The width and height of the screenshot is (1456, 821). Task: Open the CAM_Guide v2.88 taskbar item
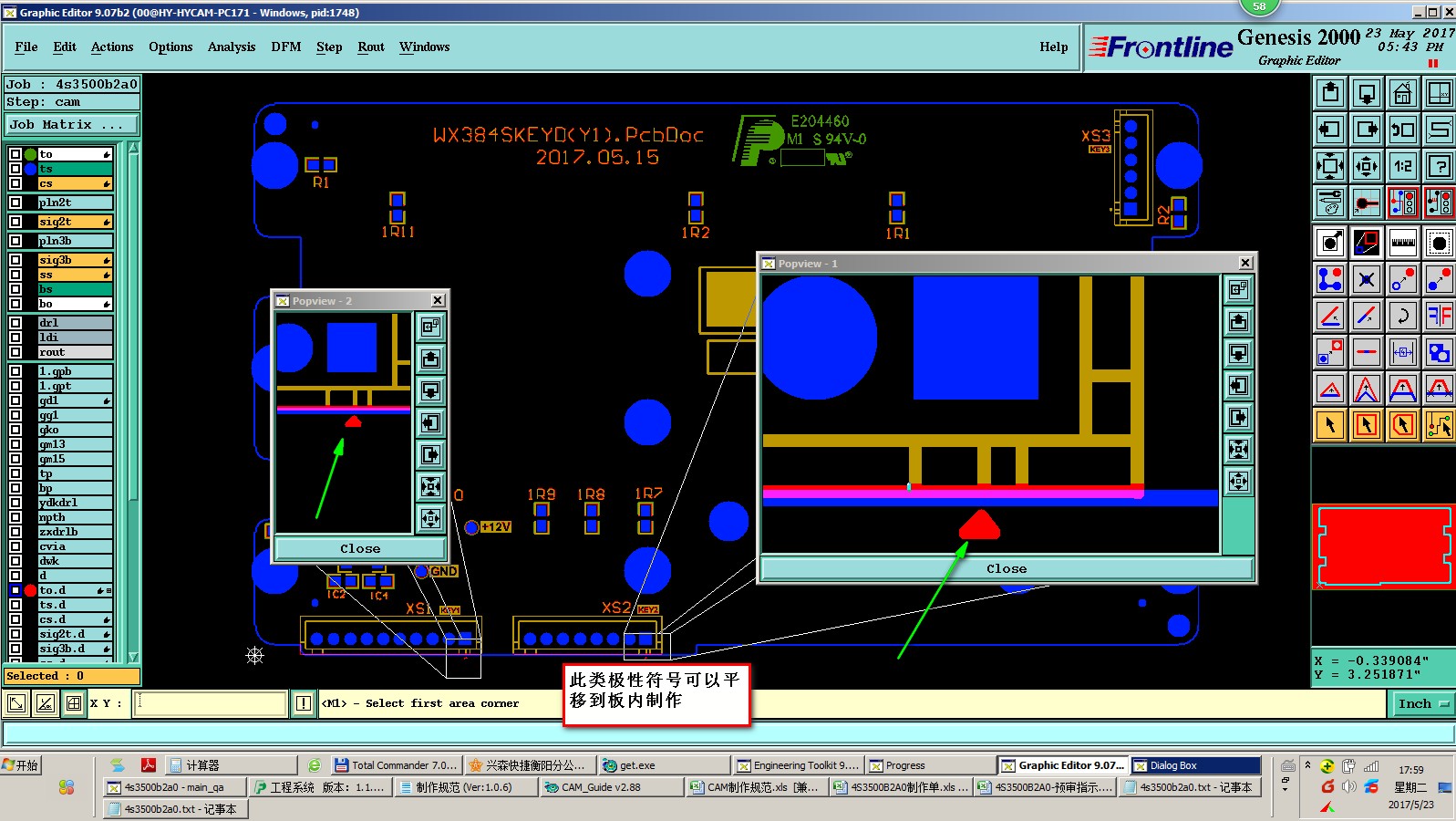pyautogui.click(x=611, y=787)
